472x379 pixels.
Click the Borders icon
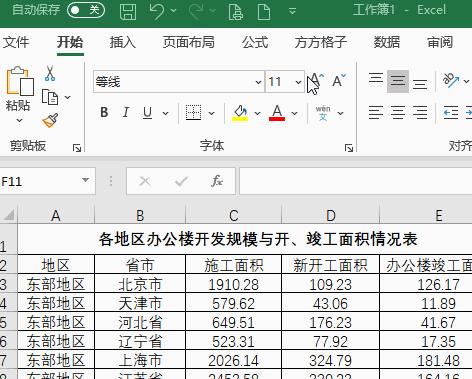[x=193, y=113]
